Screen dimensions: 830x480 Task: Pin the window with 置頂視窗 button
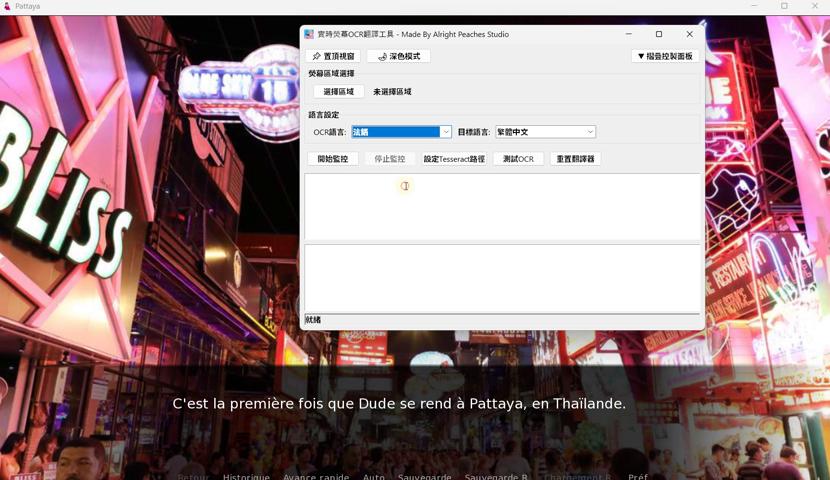click(x=333, y=56)
